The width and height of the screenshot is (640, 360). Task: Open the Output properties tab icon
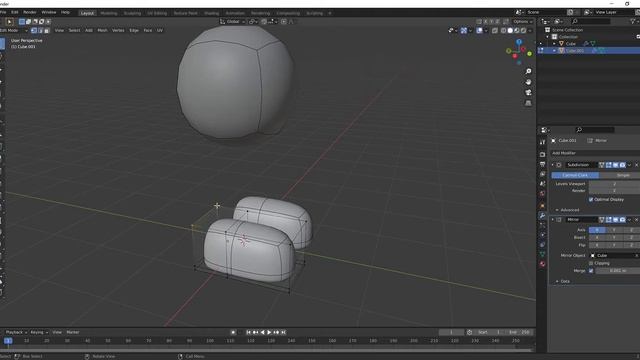click(542, 164)
